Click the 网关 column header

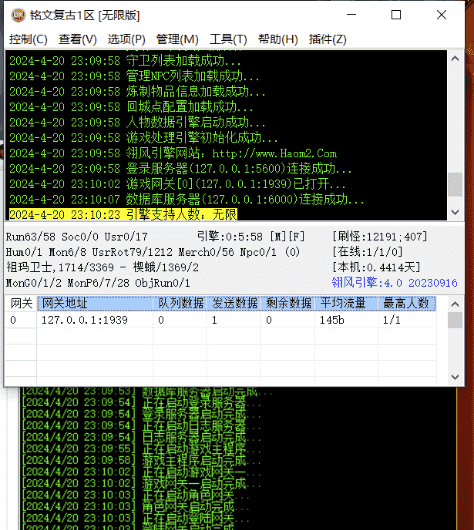click(21, 303)
